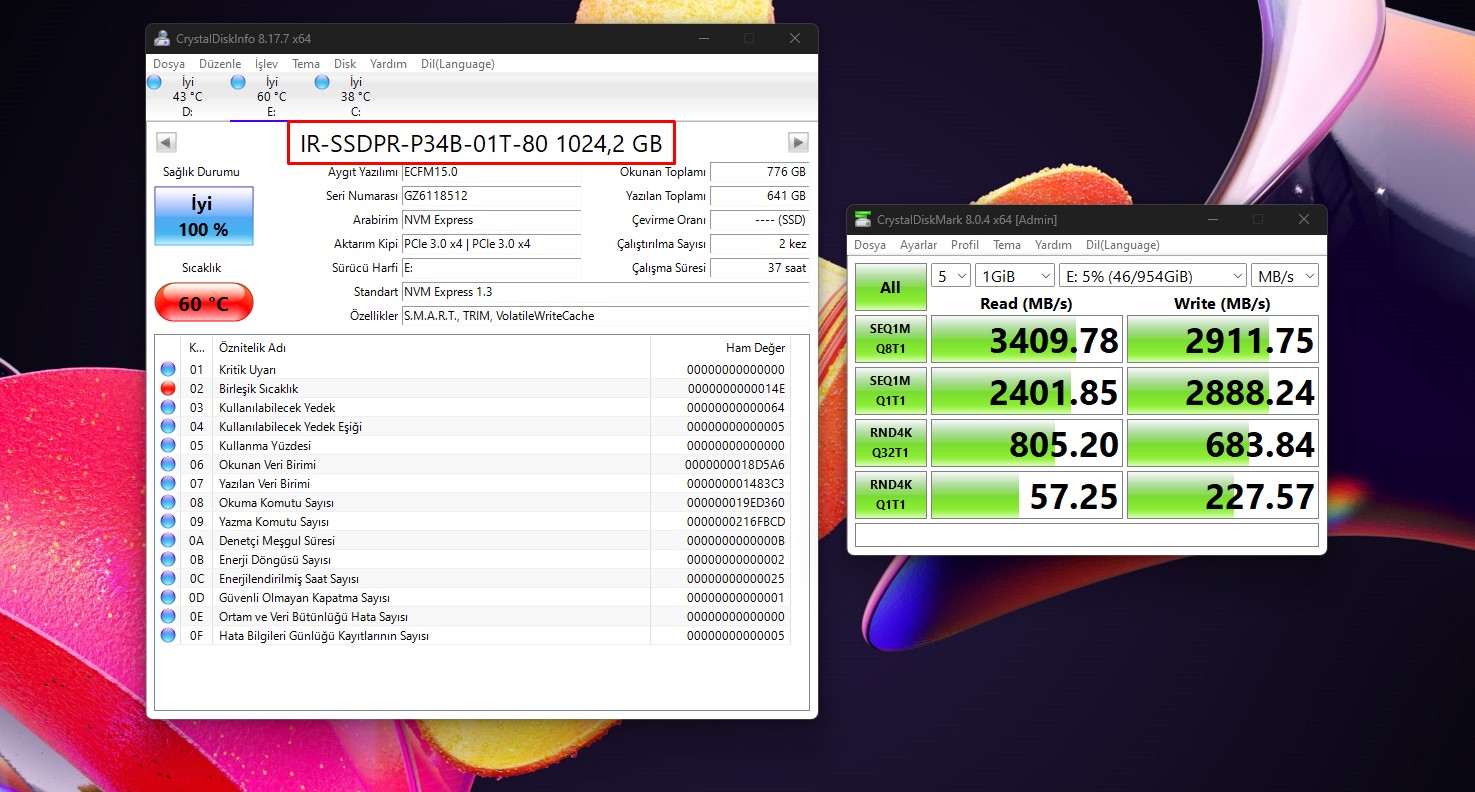Screen dimensions: 1475x792
Task: Select the Kullanma Yüzdesi attribute row
Action: pyautogui.click(x=472, y=446)
